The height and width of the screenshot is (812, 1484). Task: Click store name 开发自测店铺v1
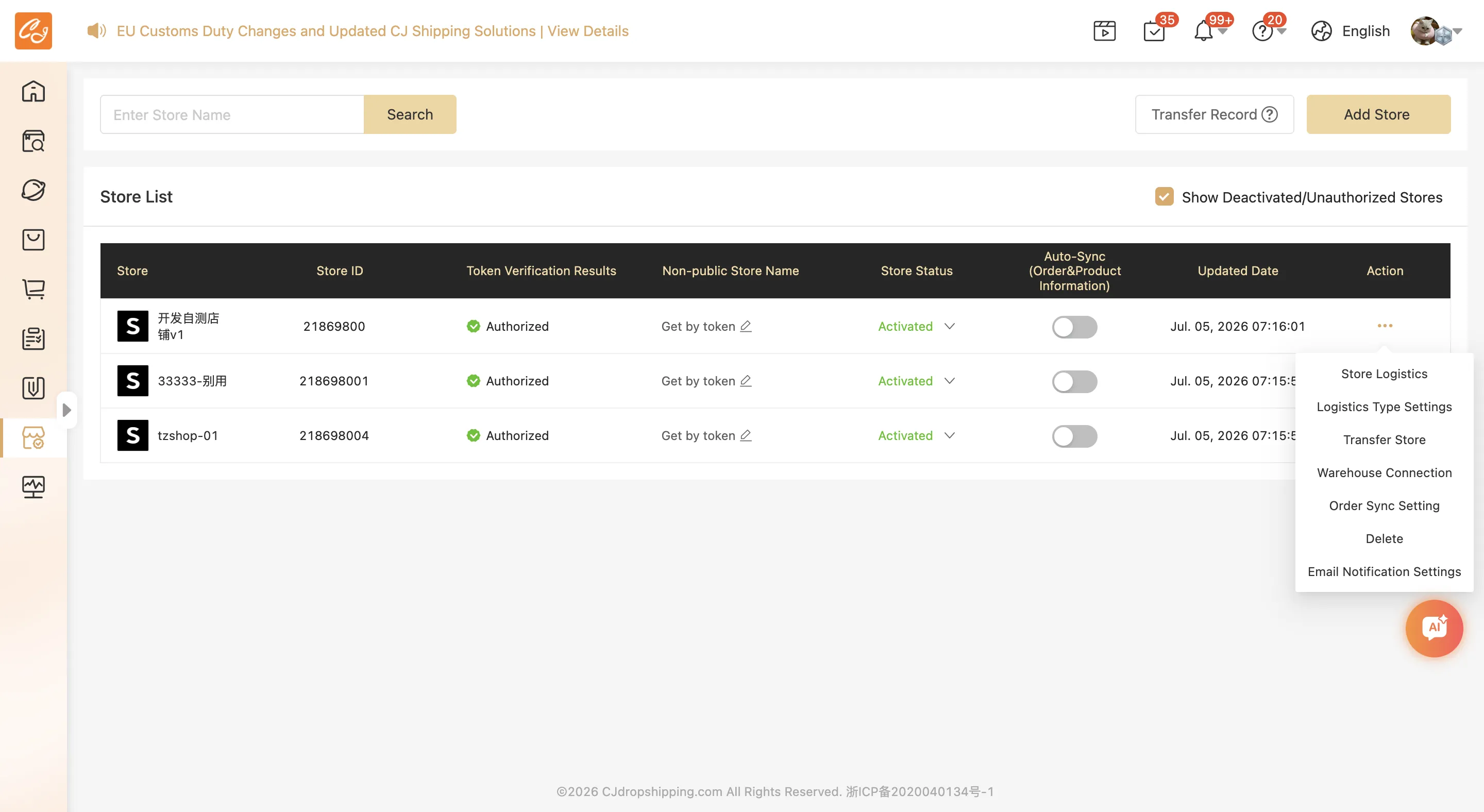(189, 326)
